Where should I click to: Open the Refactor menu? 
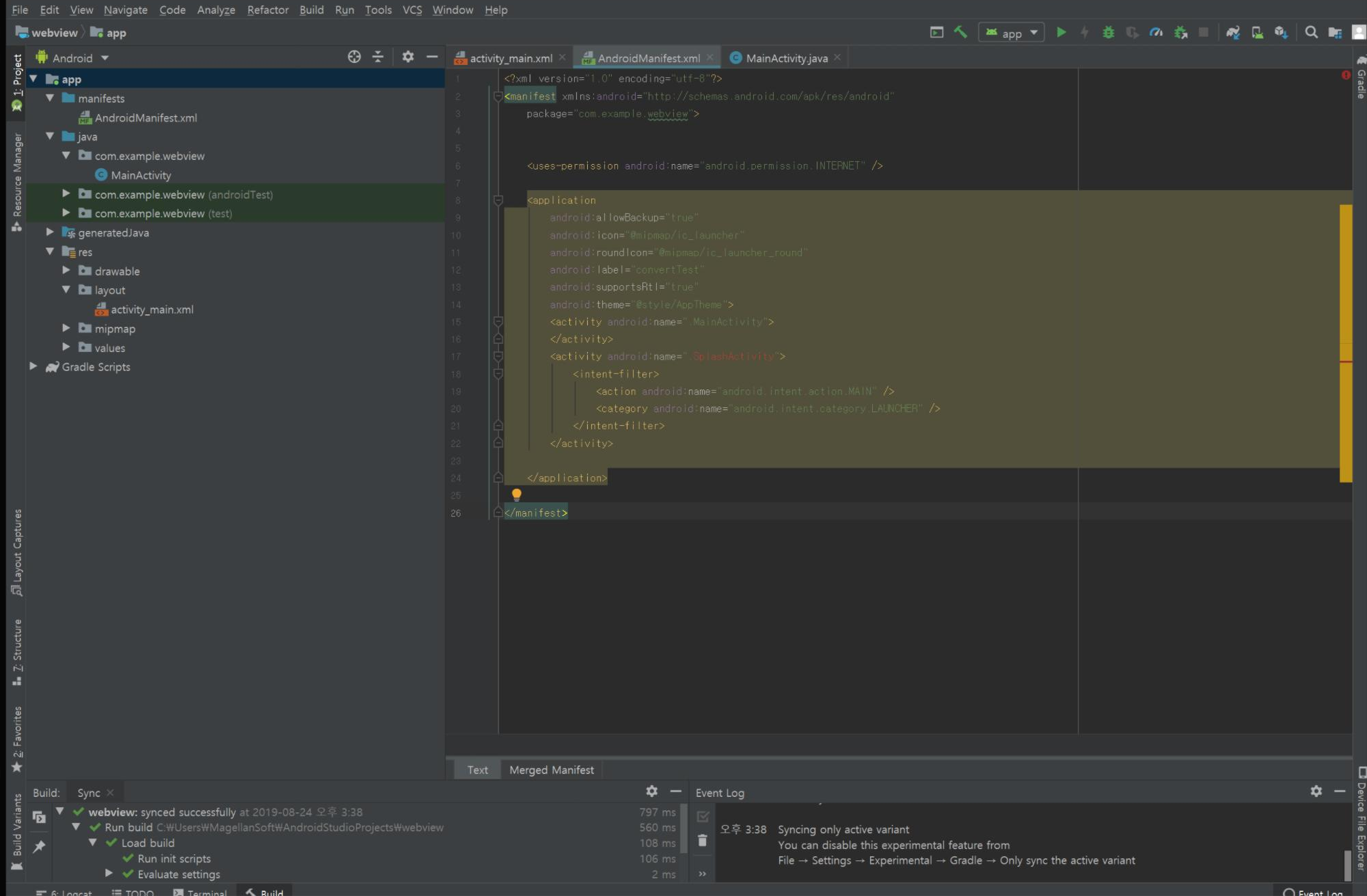coord(267,10)
